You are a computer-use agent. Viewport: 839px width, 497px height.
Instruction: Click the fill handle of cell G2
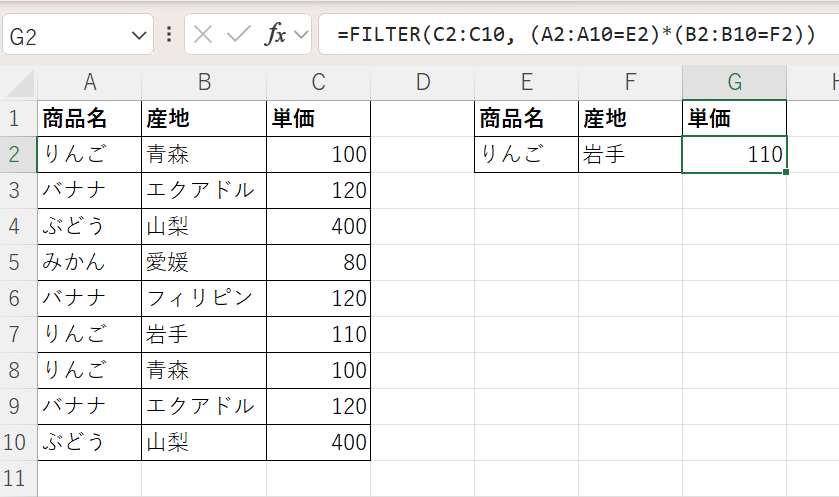787,173
